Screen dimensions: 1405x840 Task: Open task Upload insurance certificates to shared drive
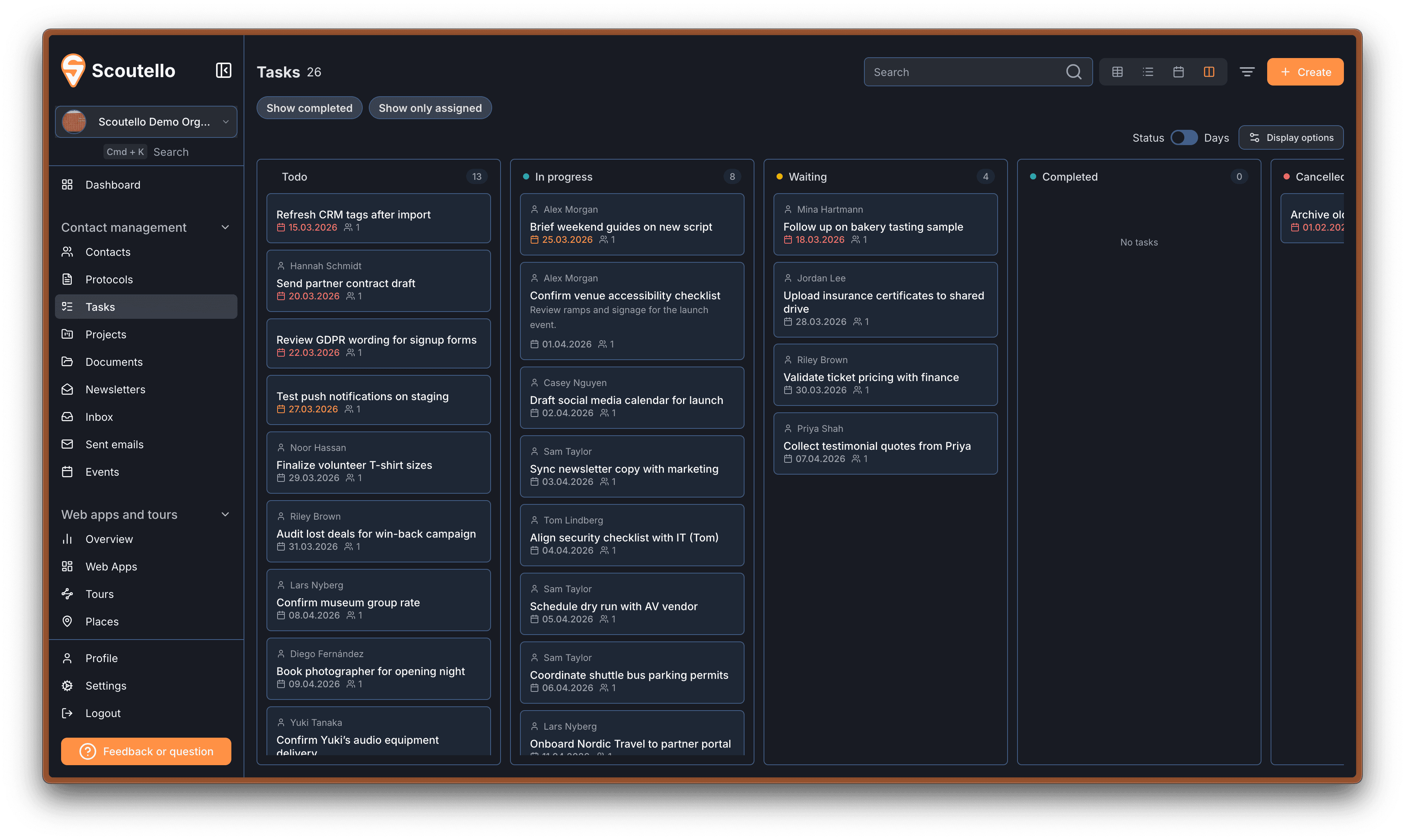click(x=885, y=299)
